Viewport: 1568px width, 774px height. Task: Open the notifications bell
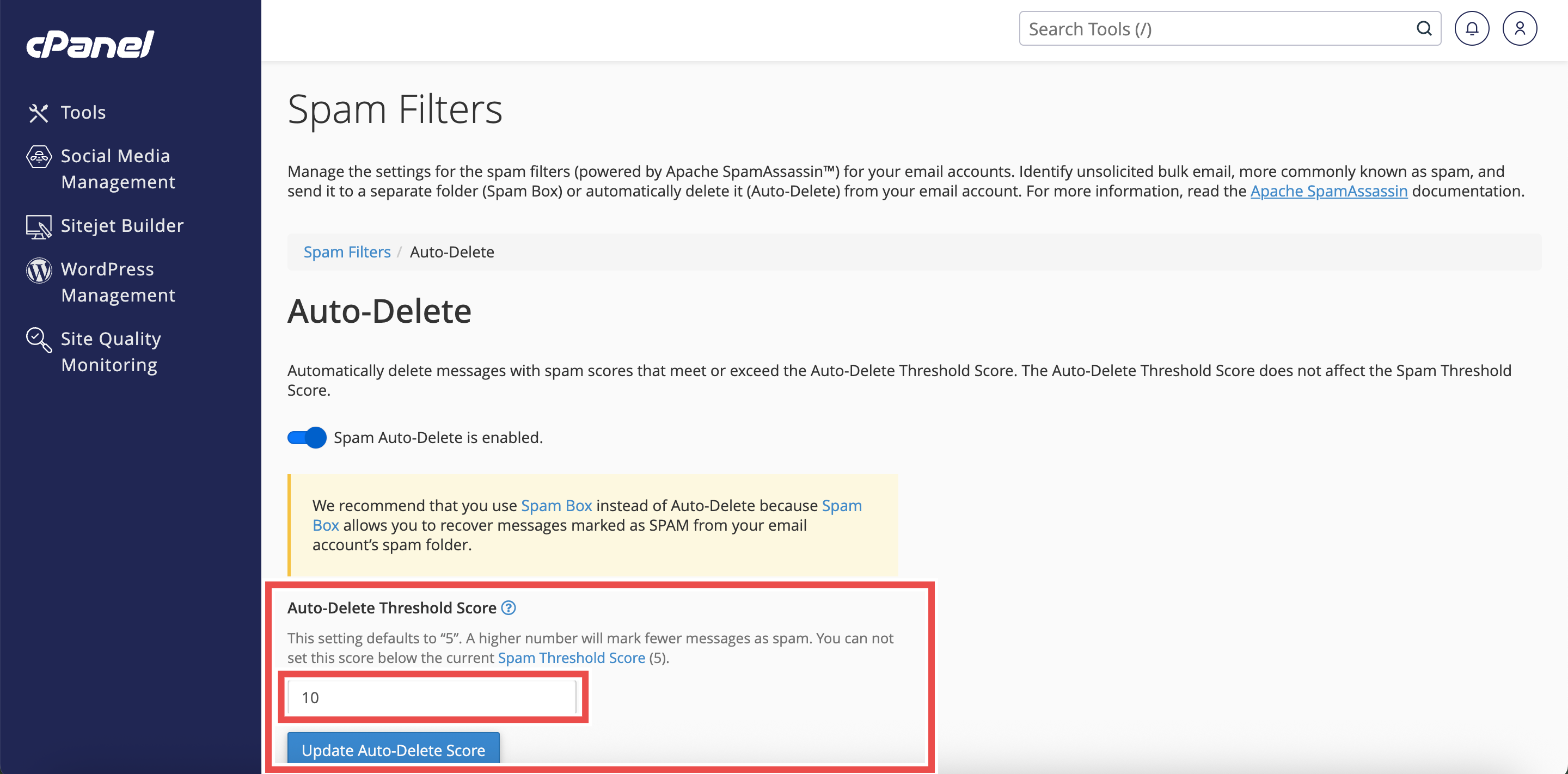click(1471, 29)
